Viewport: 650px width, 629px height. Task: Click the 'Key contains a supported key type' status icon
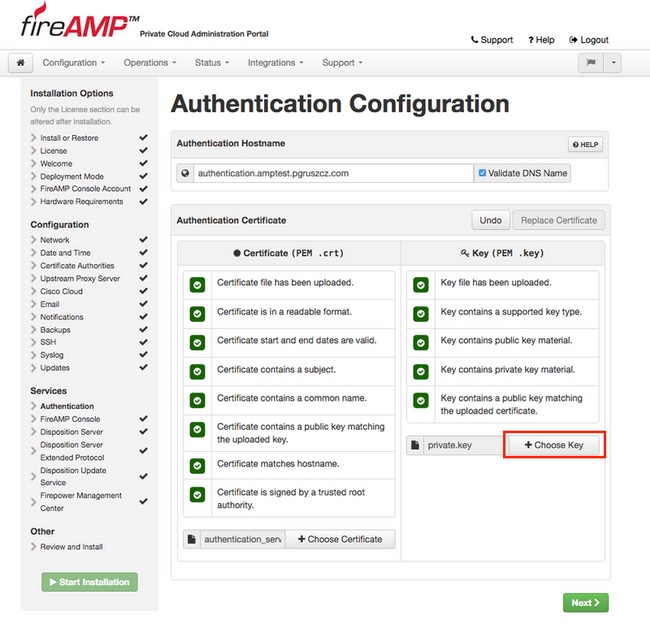pos(421,314)
